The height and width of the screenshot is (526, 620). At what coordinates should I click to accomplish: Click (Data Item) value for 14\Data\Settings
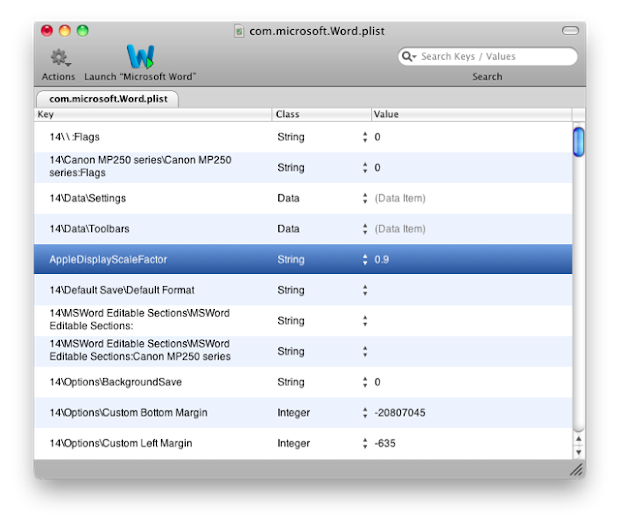click(x=400, y=198)
